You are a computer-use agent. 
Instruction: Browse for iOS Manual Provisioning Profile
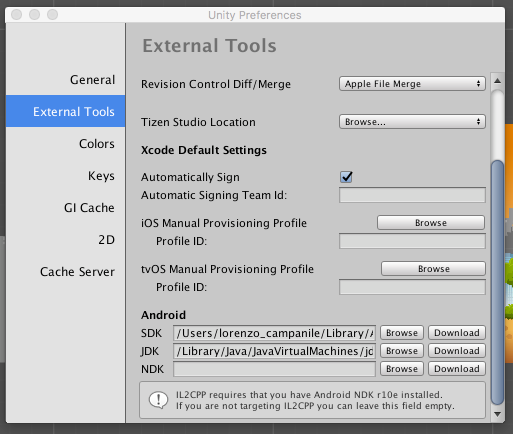431,223
